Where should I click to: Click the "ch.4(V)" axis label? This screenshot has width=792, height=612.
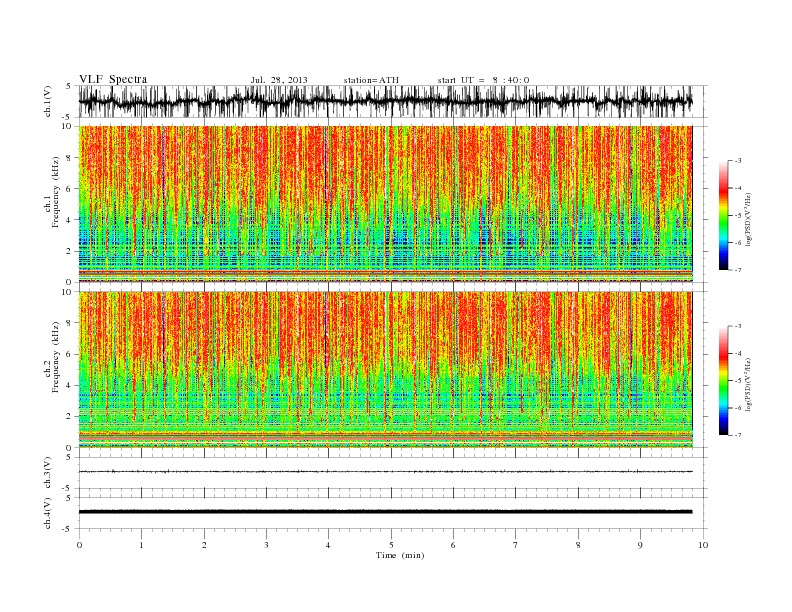[48, 513]
